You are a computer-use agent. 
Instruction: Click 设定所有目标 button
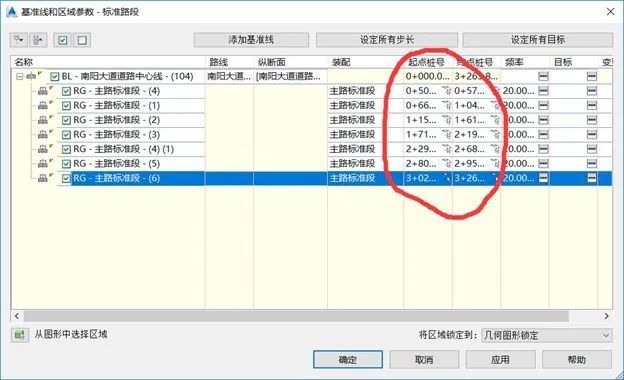pos(538,40)
